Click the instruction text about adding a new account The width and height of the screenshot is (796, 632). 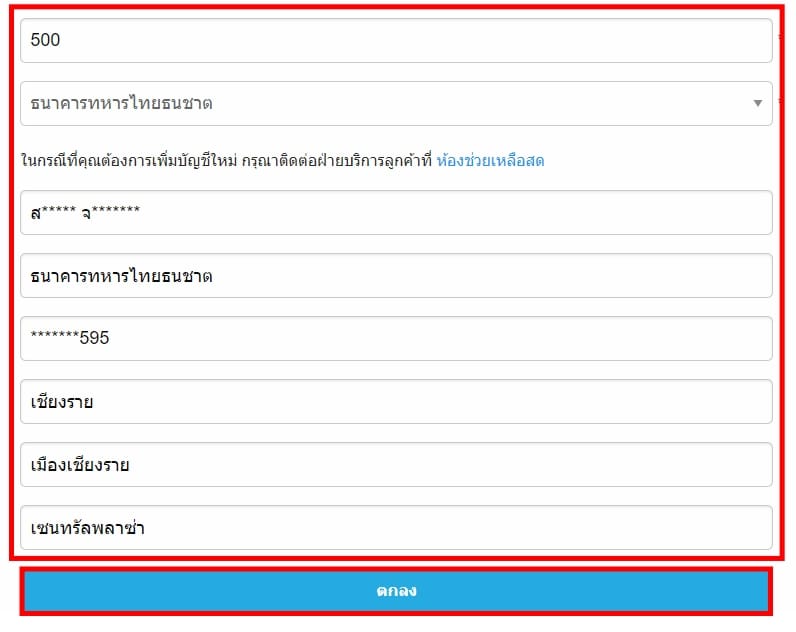(226, 161)
